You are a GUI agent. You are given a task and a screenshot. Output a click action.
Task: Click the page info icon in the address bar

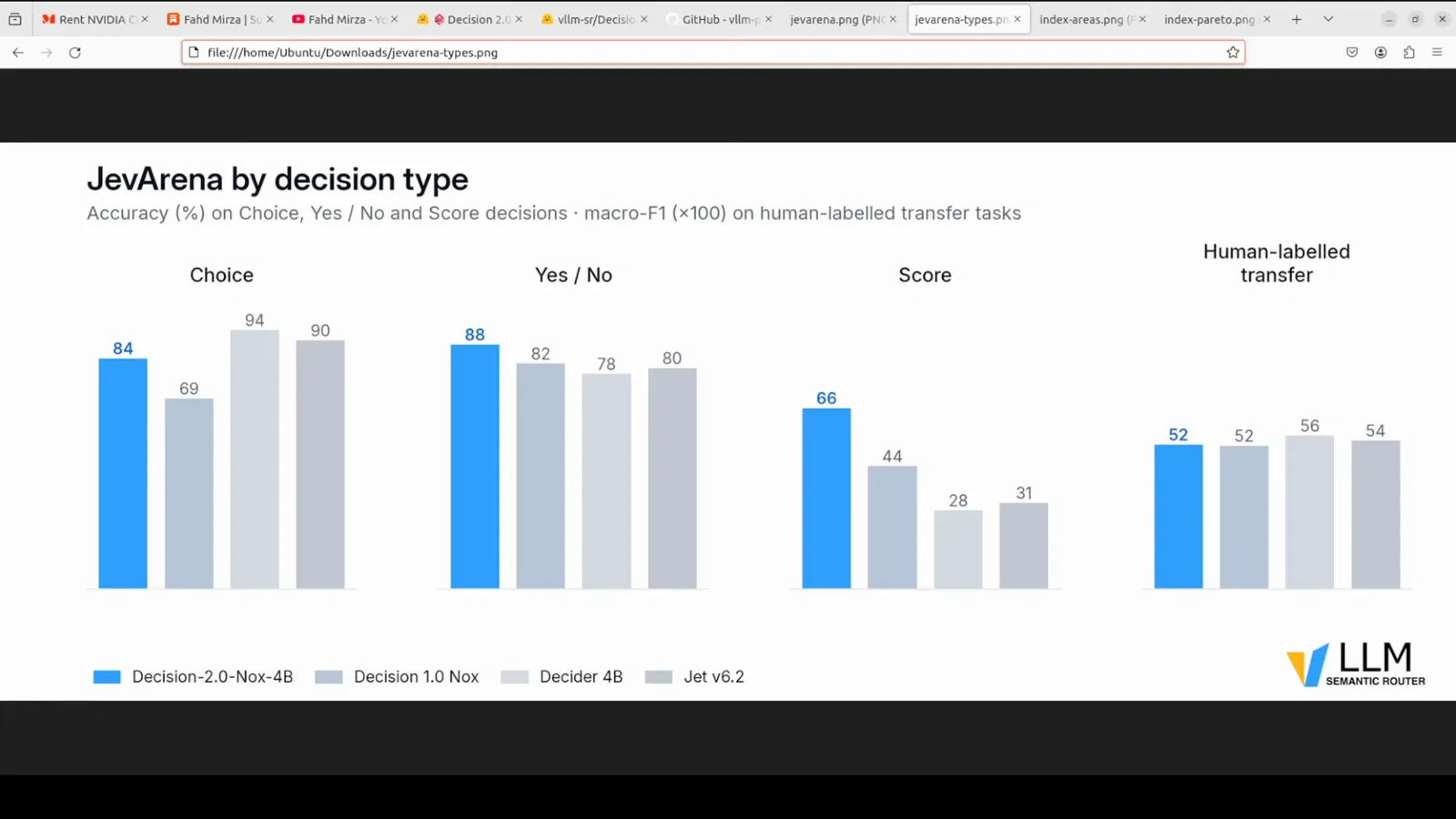click(194, 53)
